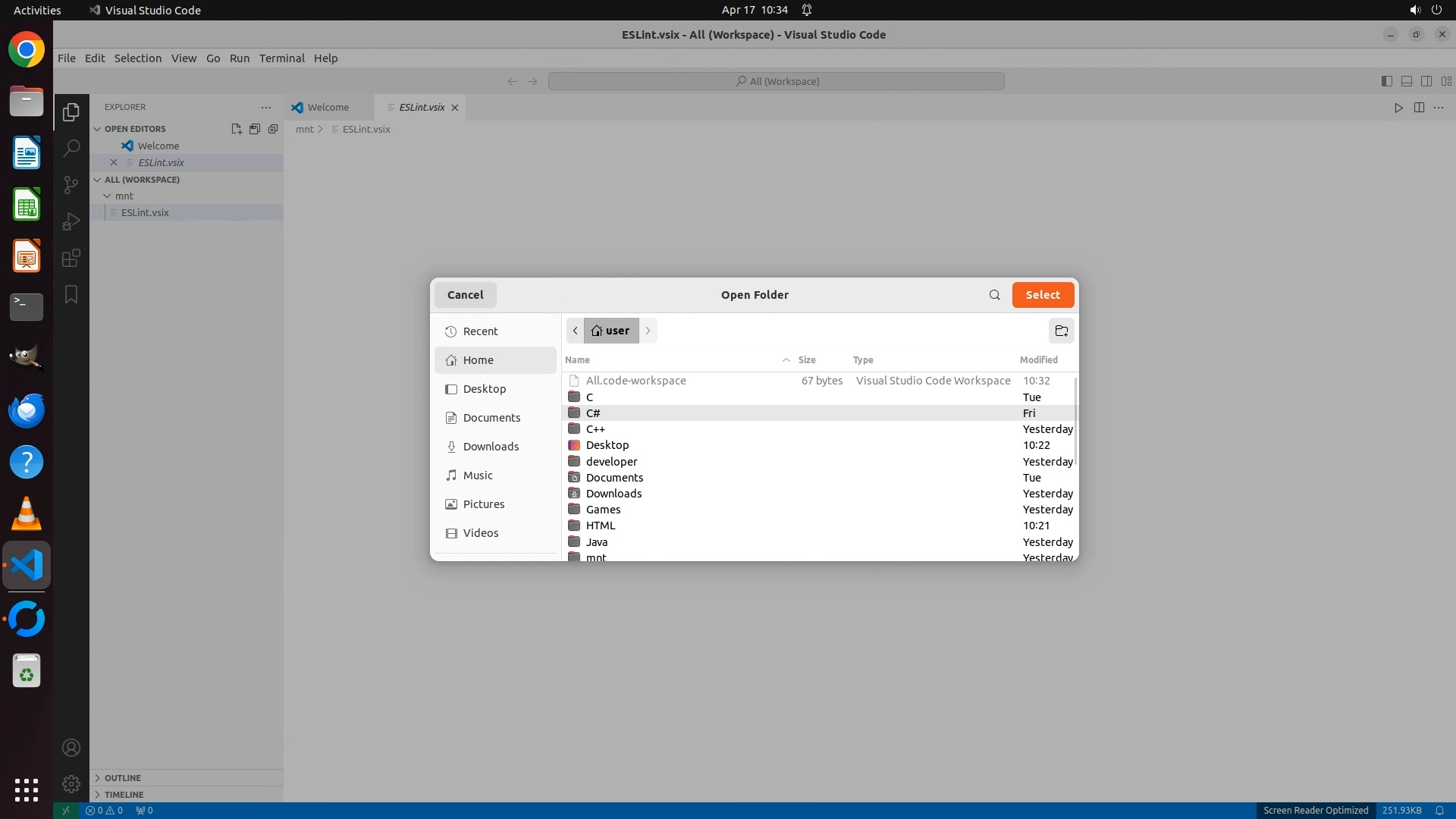Viewport: 1456px width, 819px height.
Task: Expand the Outline section
Action: pyautogui.click(x=122, y=778)
